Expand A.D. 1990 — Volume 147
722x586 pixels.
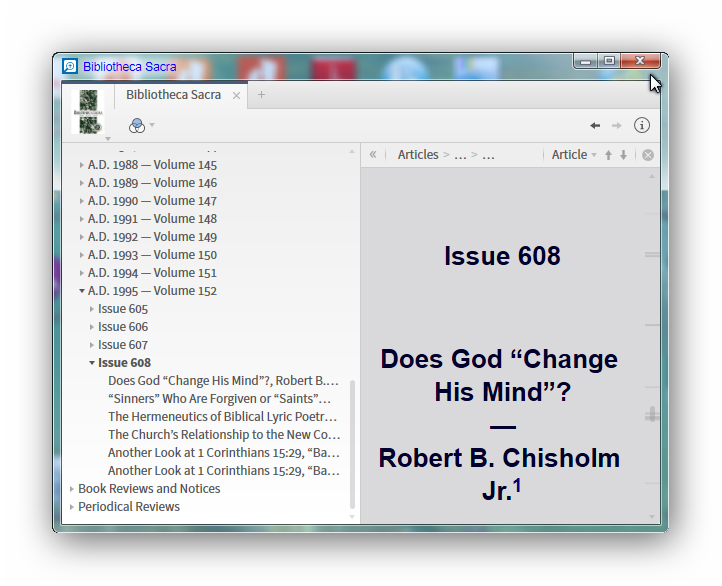point(82,201)
